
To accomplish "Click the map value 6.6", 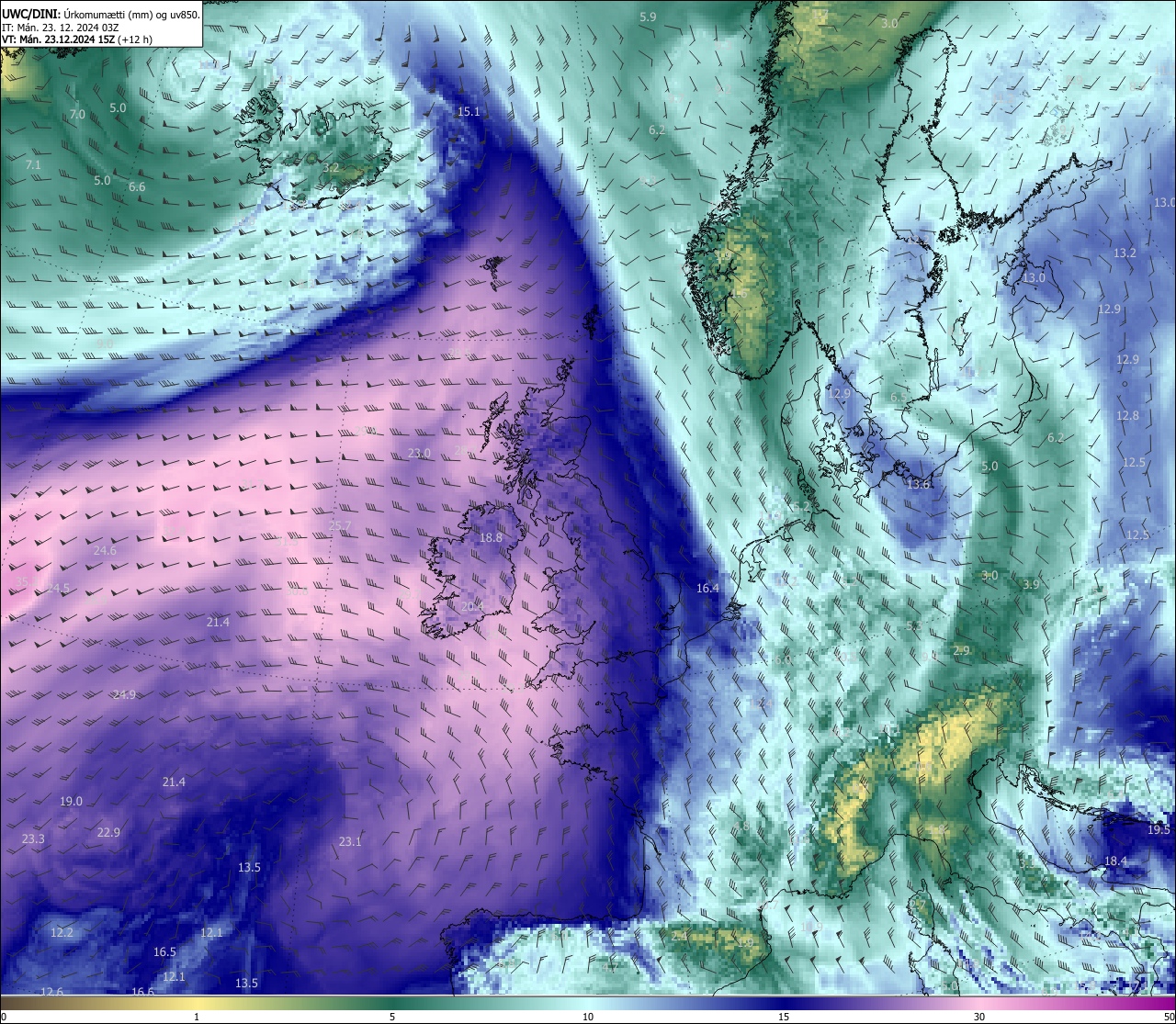I will [x=137, y=187].
